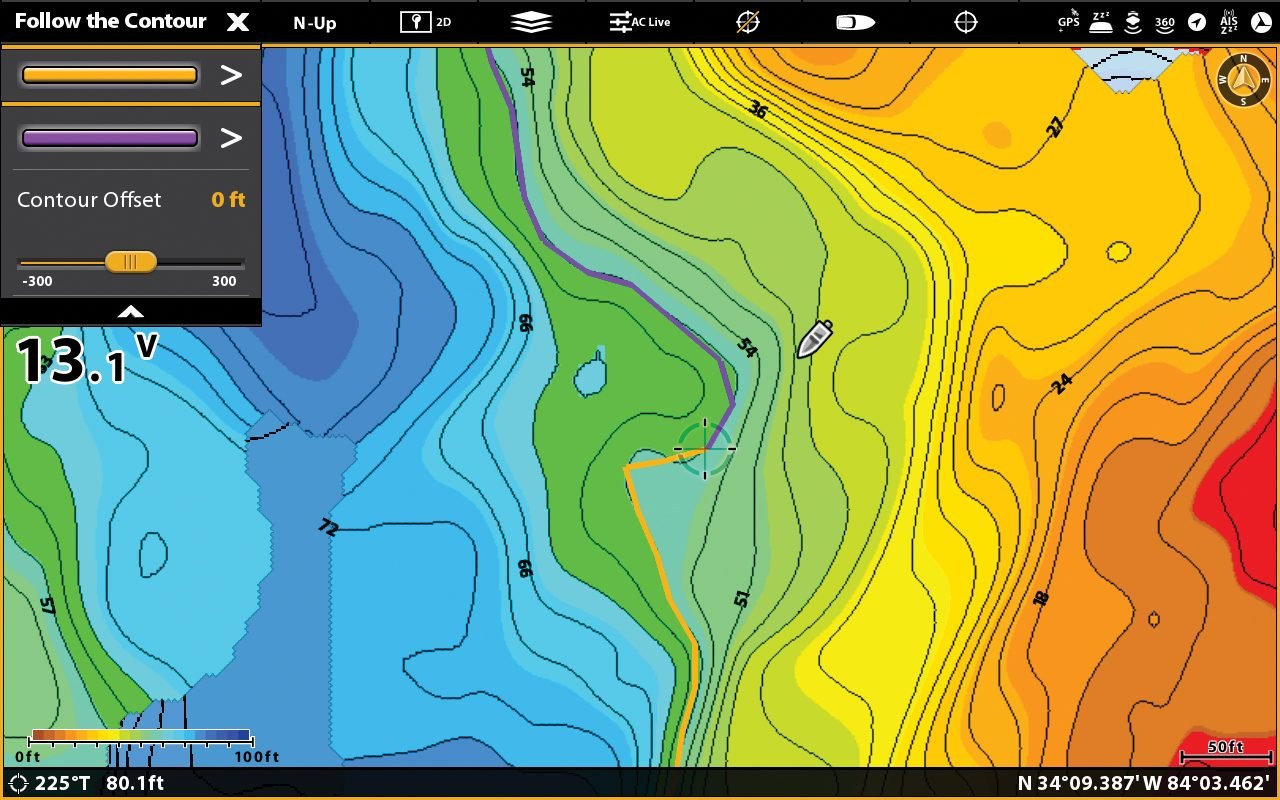Click the Contour Offset slider handle
Viewport: 1280px width, 800px height.
pyautogui.click(x=130, y=262)
